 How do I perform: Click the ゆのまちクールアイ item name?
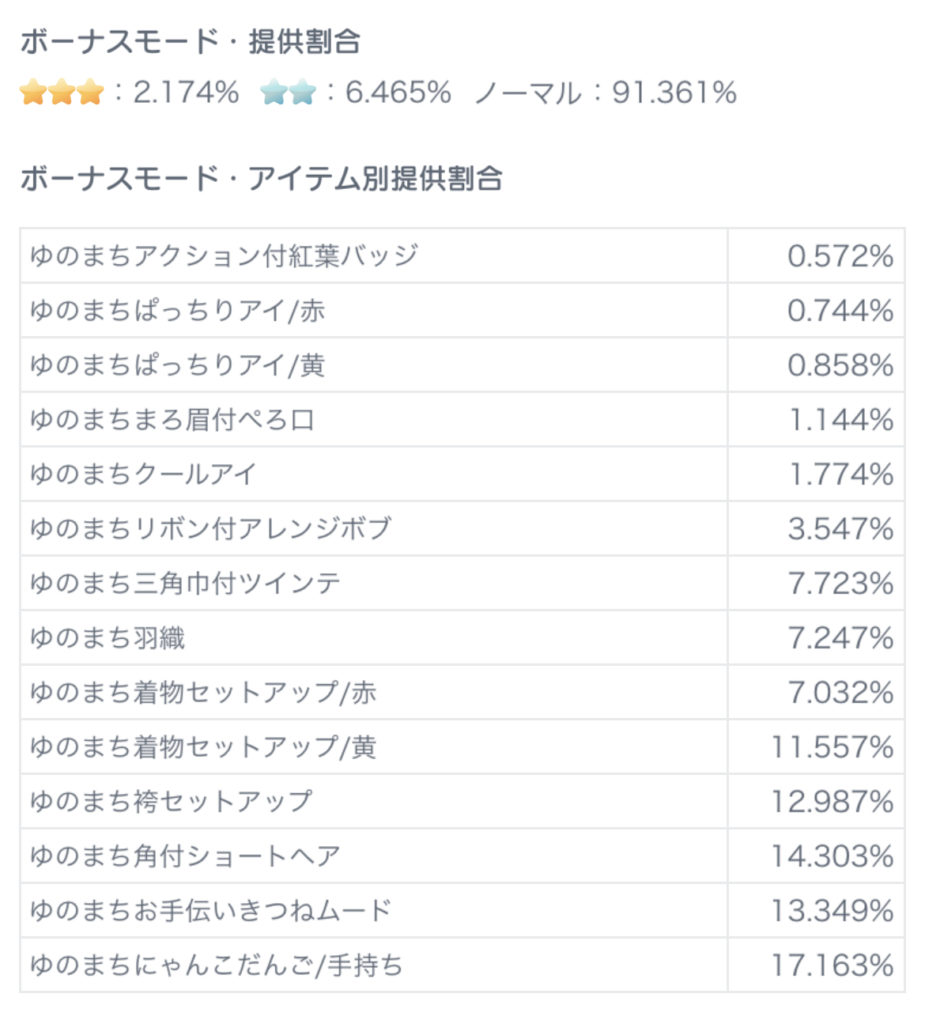143,474
